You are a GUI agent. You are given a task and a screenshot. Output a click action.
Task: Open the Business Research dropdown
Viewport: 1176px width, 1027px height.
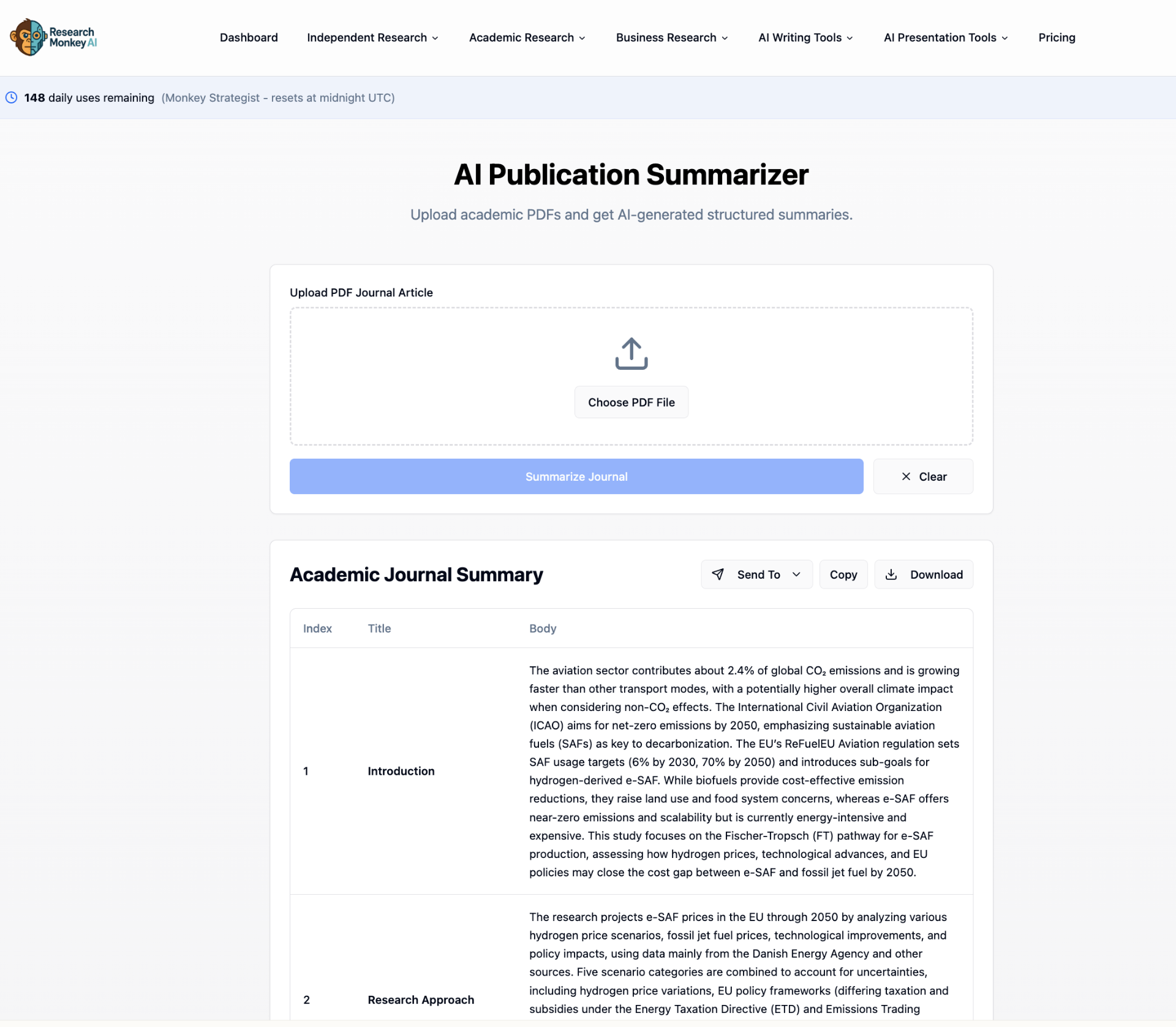pyautogui.click(x=672, y=37)
